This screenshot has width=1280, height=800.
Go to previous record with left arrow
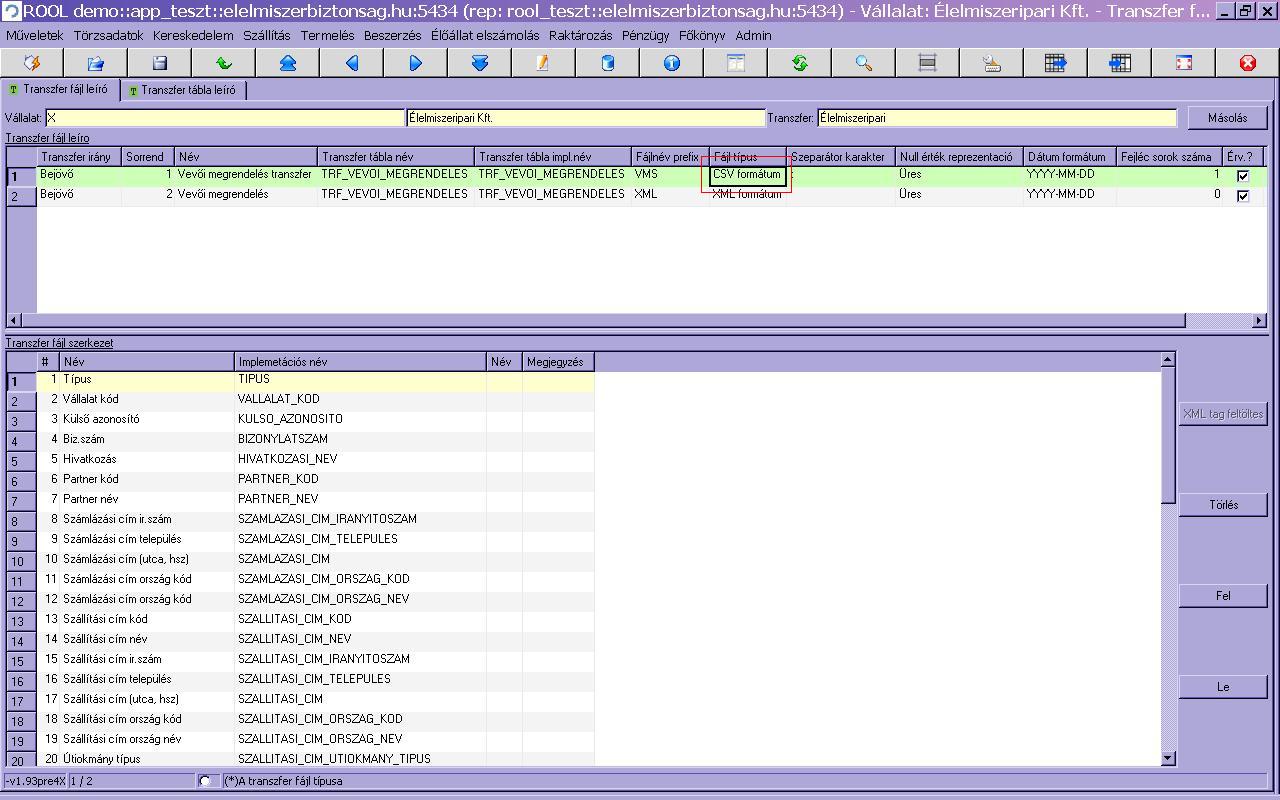pos(352,63)
